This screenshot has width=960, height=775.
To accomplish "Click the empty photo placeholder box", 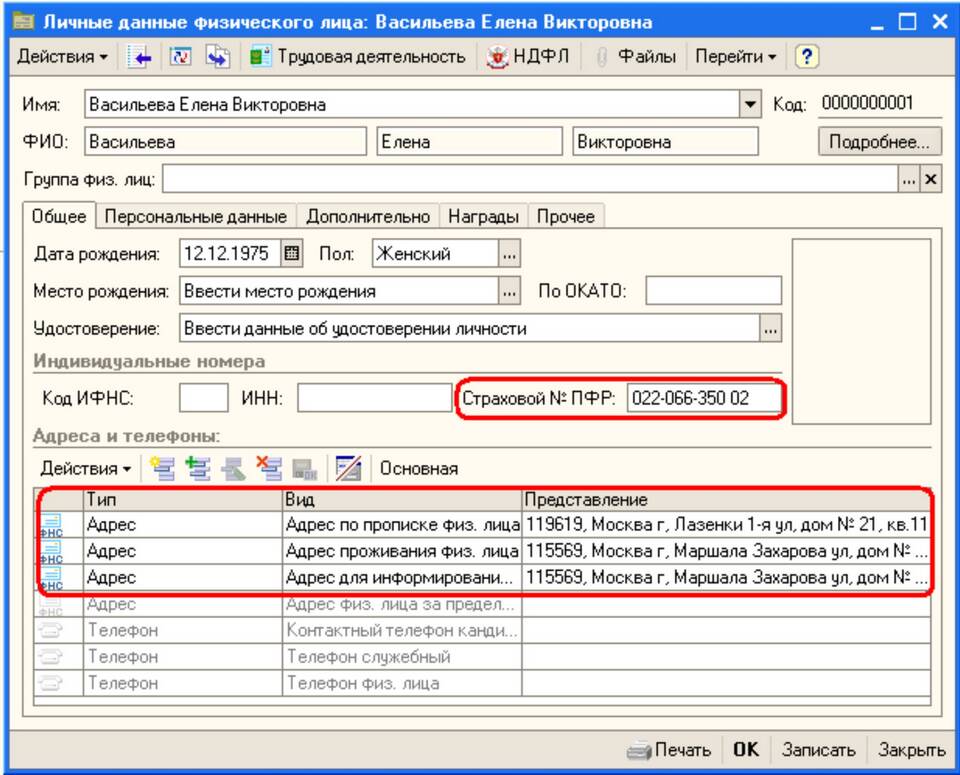I will (861, 331).
